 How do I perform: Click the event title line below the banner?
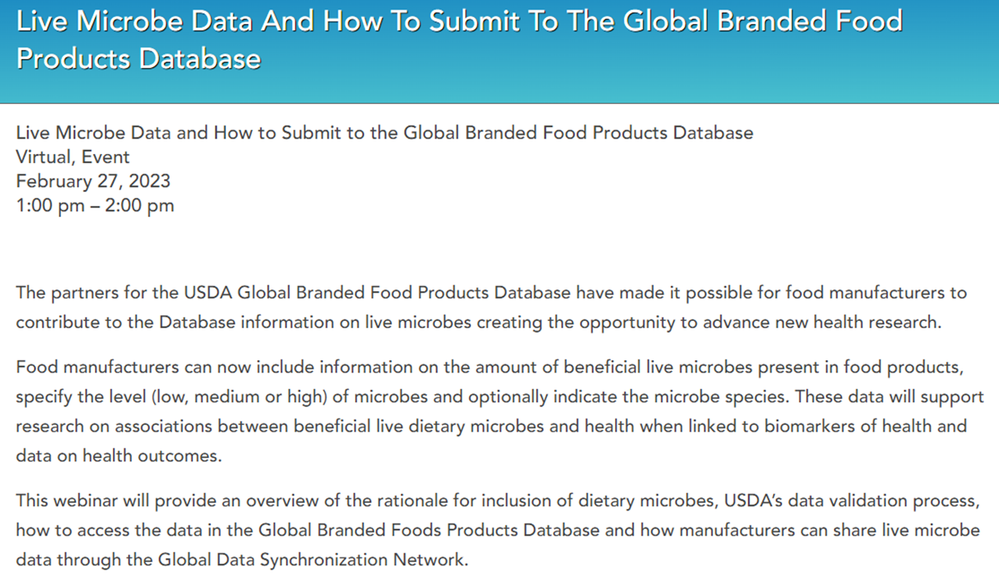click(385, 132)
